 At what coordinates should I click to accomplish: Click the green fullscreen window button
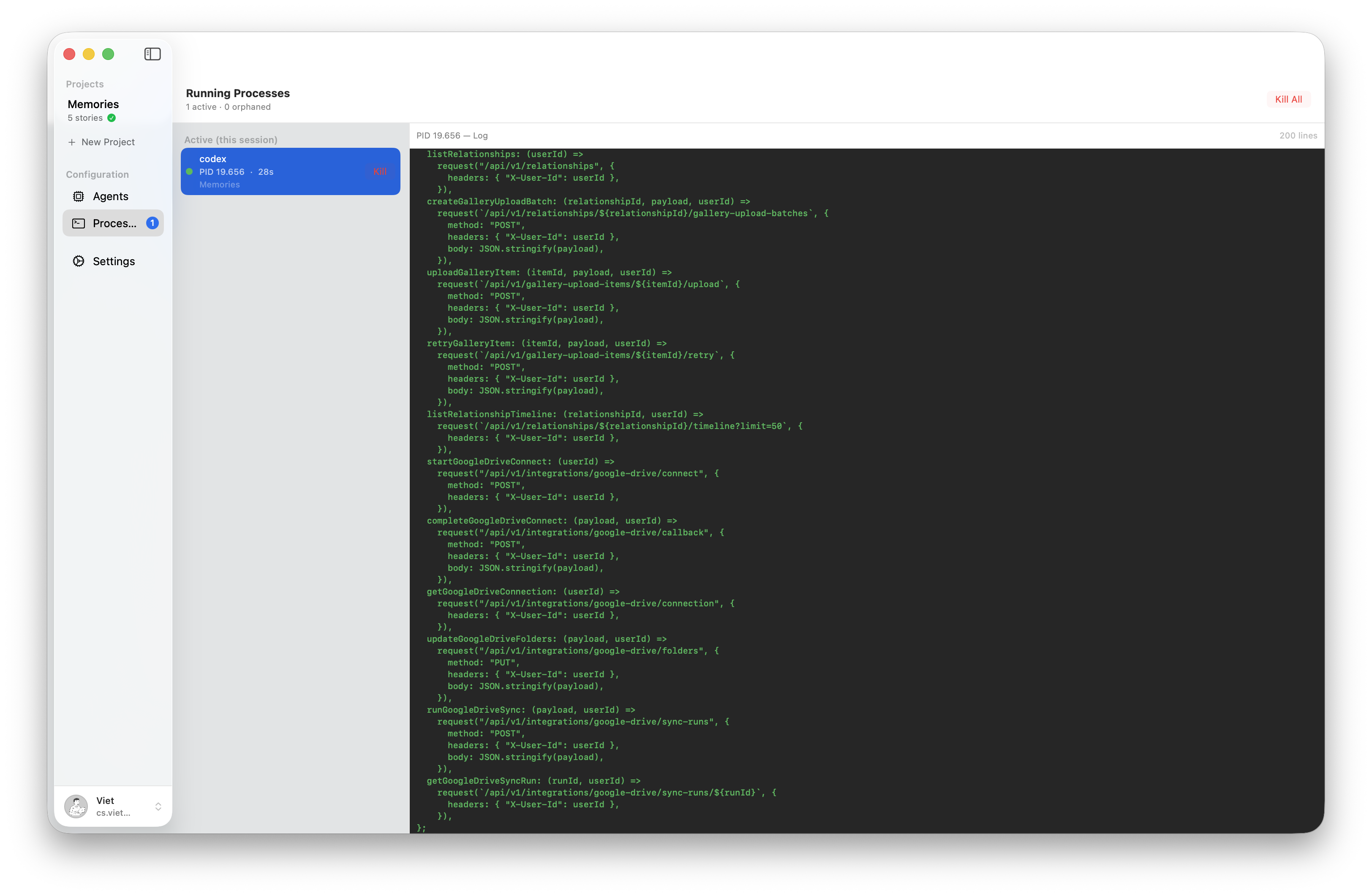point(109,54)
